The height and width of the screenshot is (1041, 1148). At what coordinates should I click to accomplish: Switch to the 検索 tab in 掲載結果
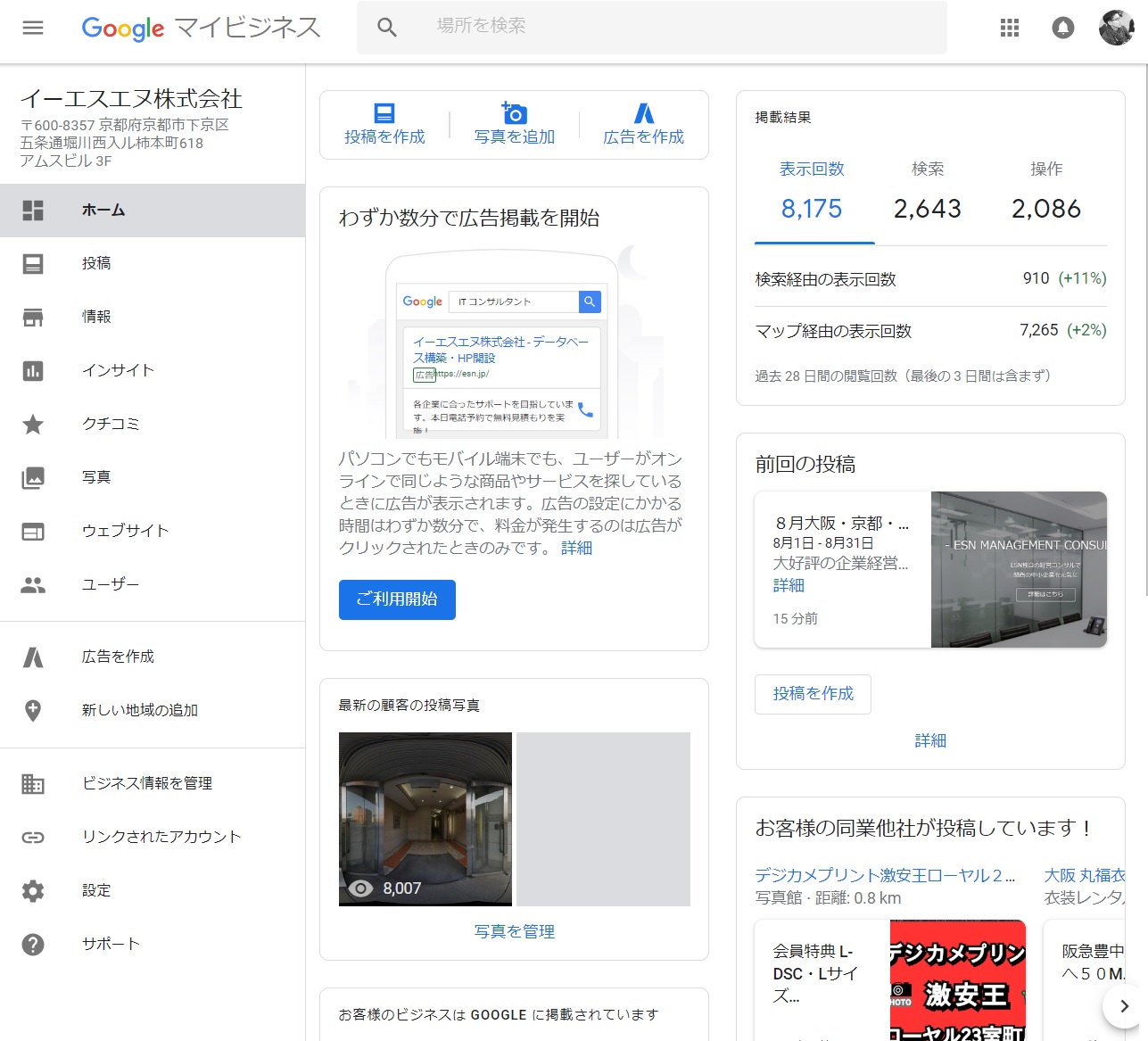pos(928,169)
